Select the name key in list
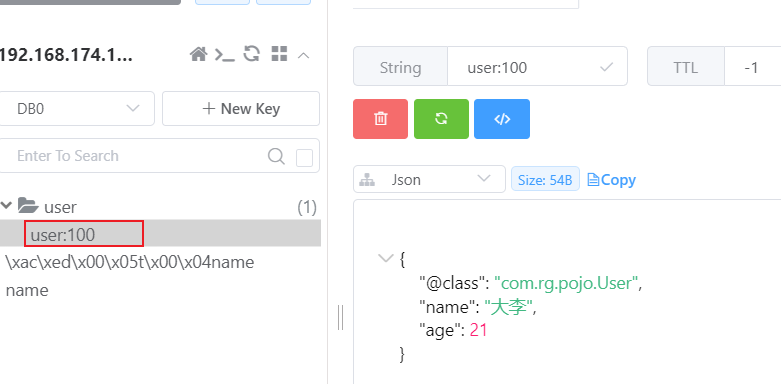 pyautogui.click(x=27, y=290)
